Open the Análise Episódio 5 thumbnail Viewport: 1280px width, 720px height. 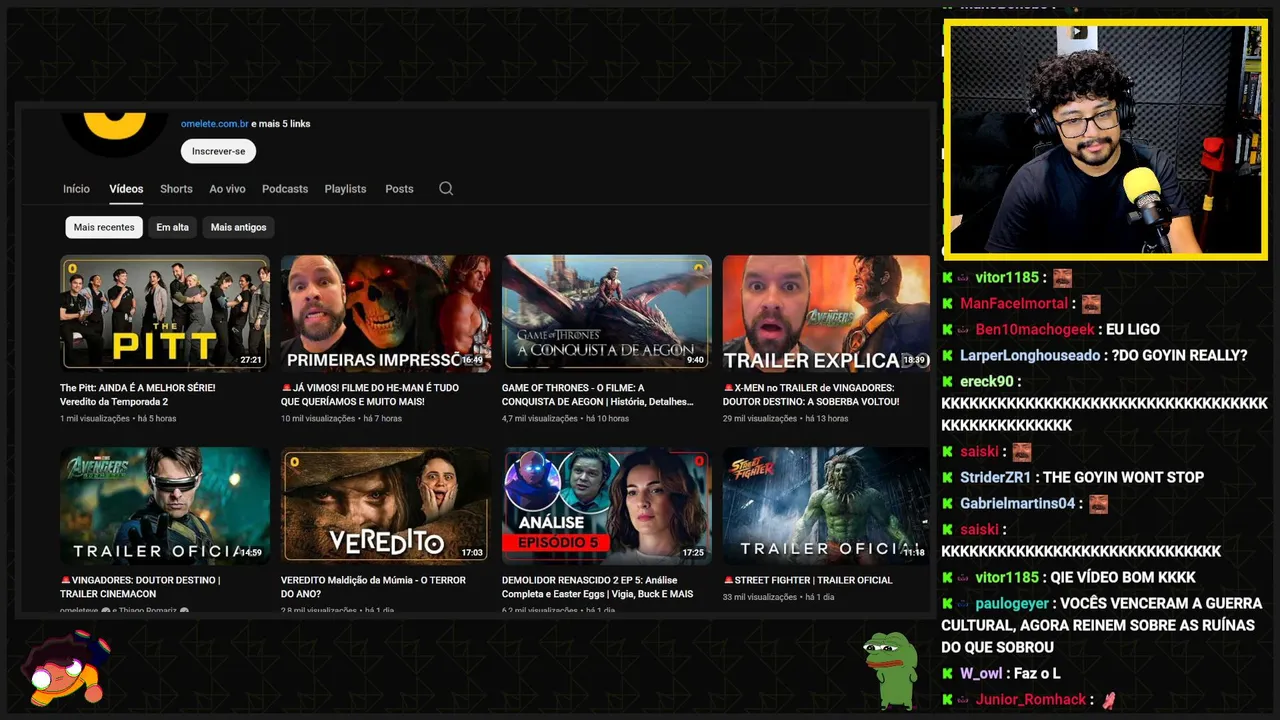(607, 505)
